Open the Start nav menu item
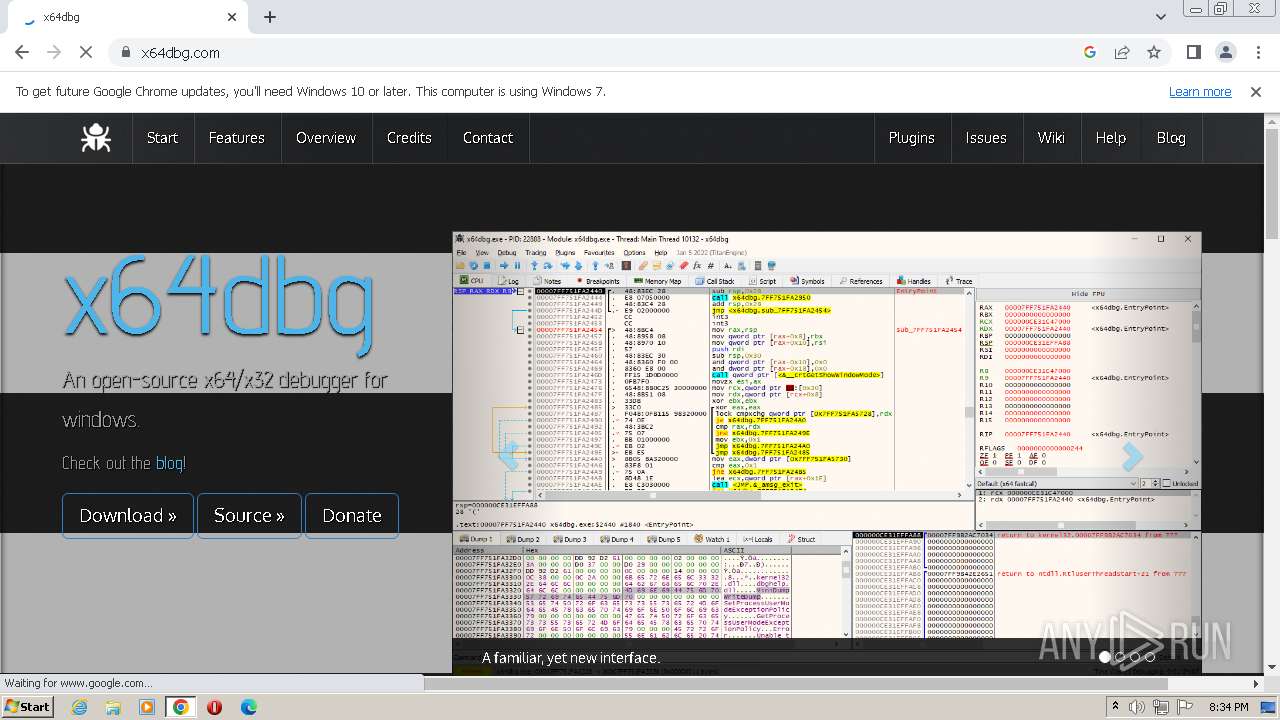The width and height of the screenshot is (1280, 720). pyautogui.click(x=162, y=138)
